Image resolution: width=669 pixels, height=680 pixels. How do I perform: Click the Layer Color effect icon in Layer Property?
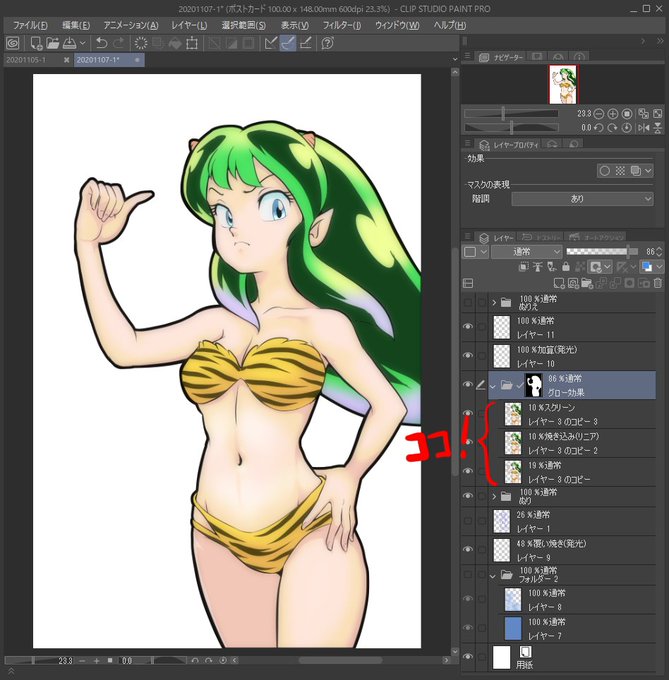(x=636, y=171)
